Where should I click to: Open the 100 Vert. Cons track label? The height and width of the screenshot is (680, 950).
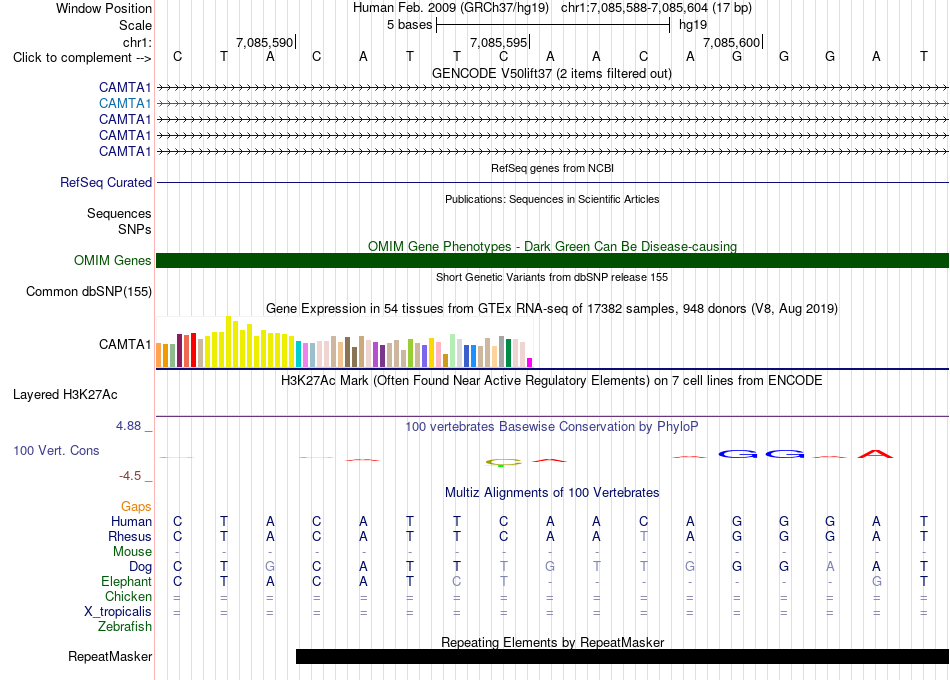56,450
